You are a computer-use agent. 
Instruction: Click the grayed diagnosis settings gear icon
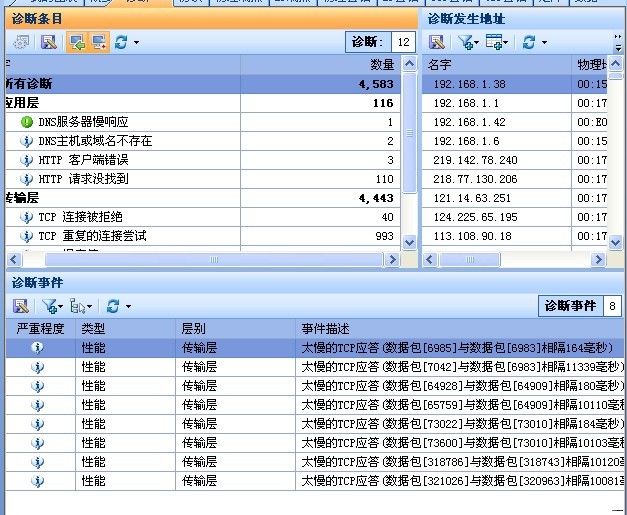(x=21, y=42)
